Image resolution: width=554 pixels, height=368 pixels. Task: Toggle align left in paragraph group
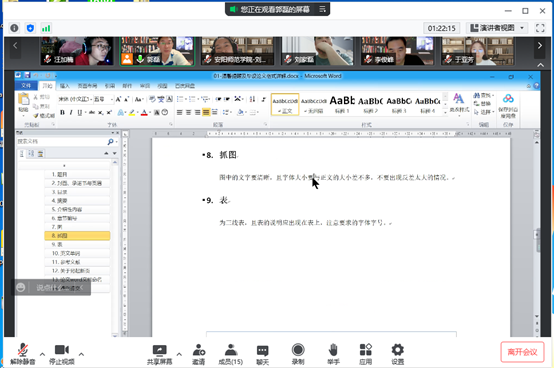click(180, 113)
